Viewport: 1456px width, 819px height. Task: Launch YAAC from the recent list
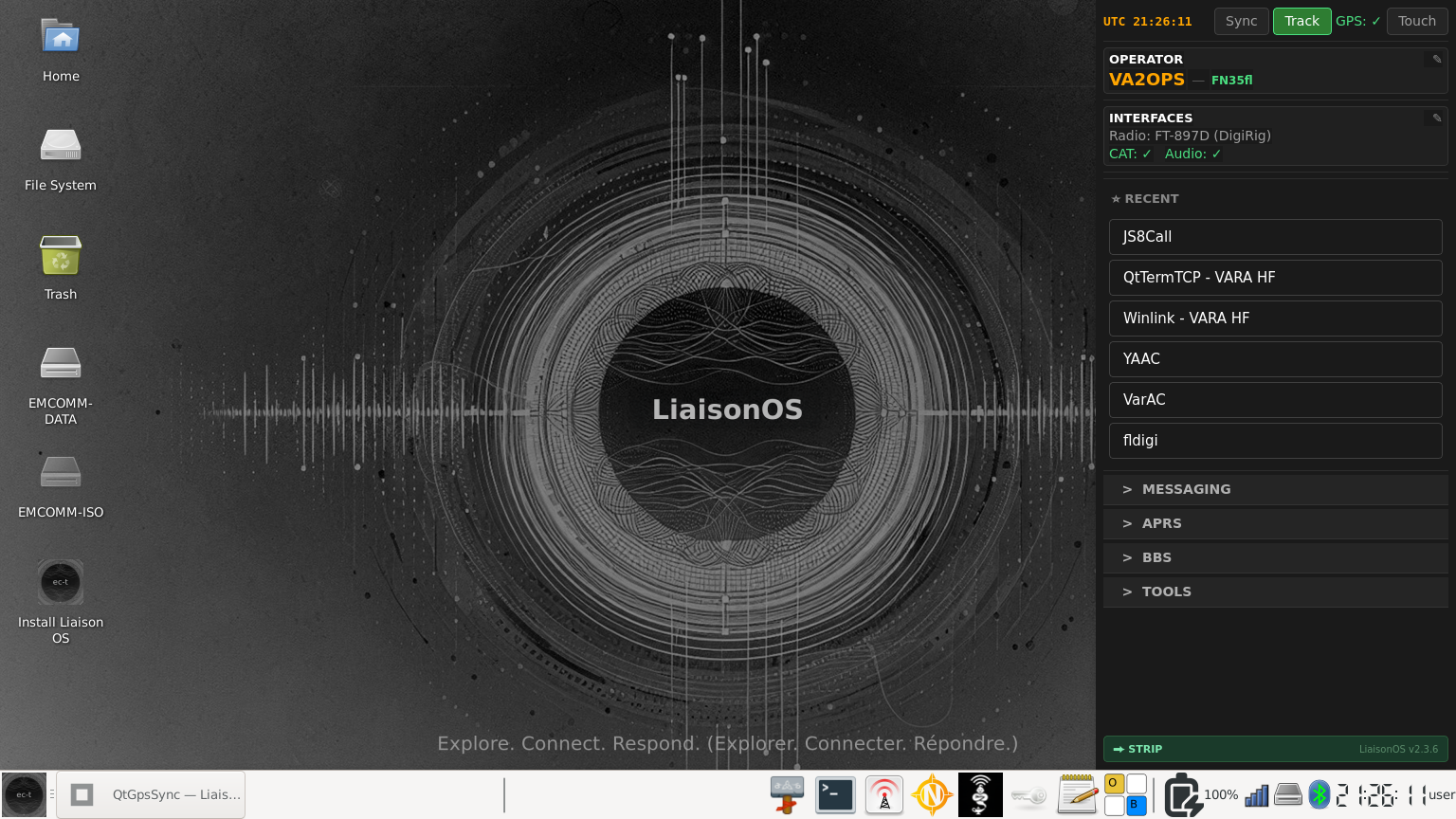tap(1276, 359)
